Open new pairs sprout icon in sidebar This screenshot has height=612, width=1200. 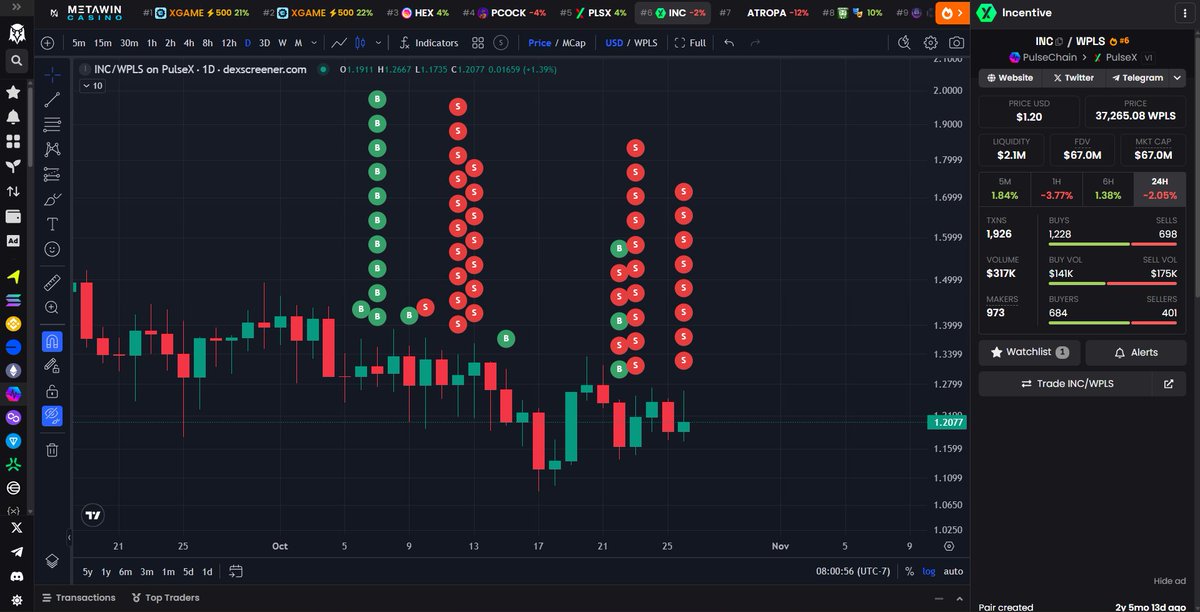tap(13, 166)
